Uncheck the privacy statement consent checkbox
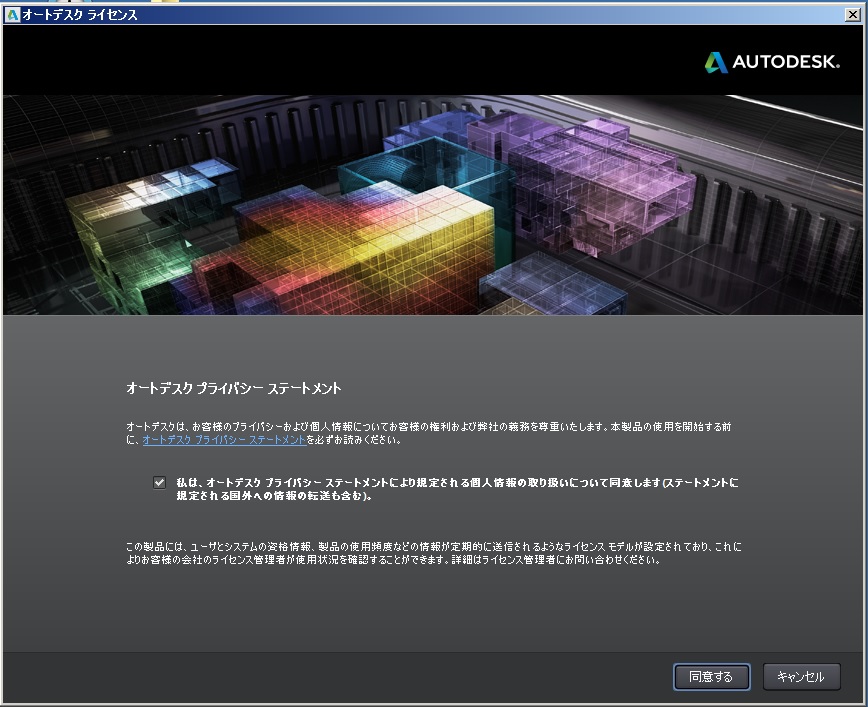 click(159, 482)
